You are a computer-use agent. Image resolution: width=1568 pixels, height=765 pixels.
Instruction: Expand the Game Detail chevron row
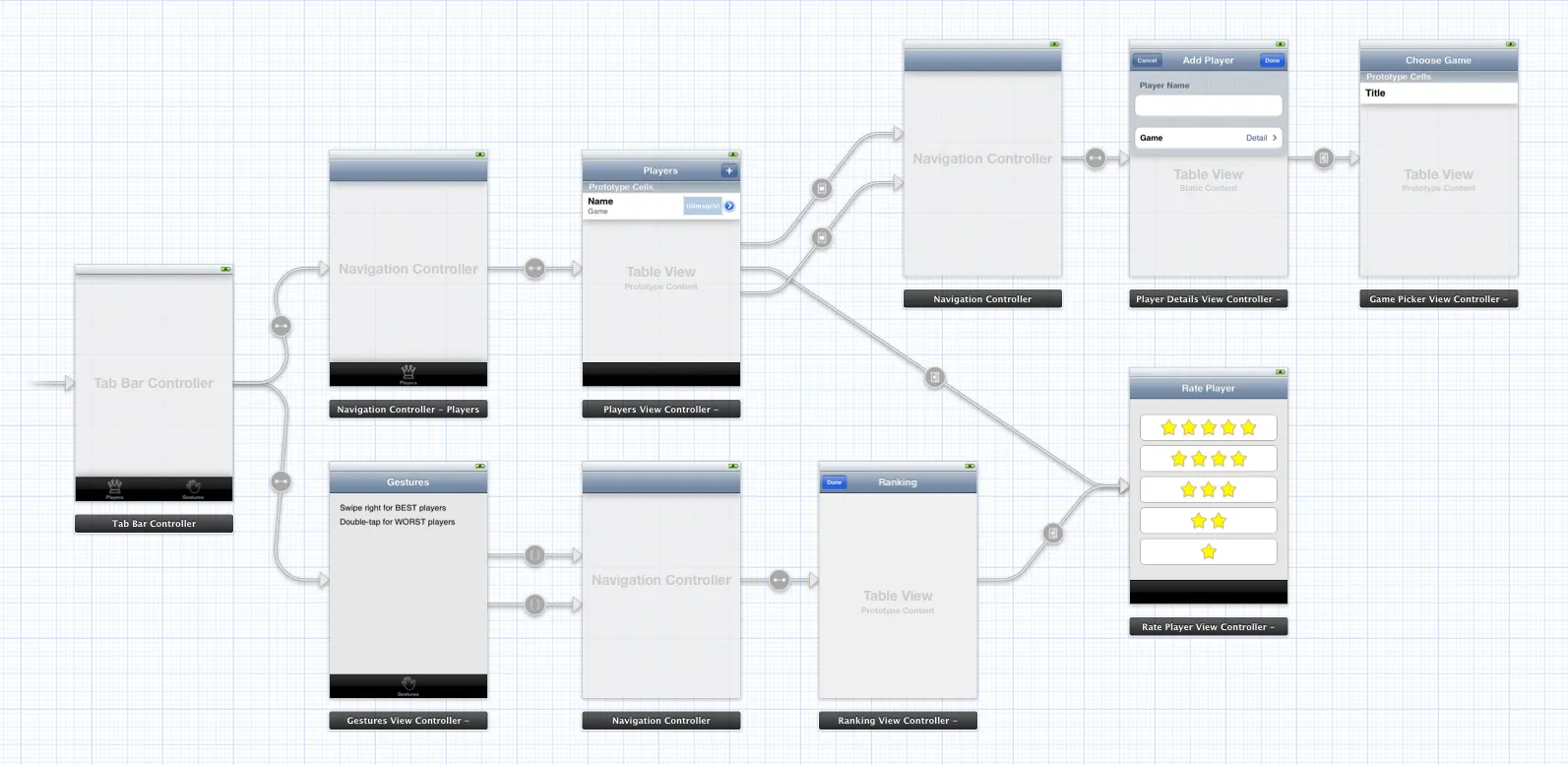[x=1208, y=138]
